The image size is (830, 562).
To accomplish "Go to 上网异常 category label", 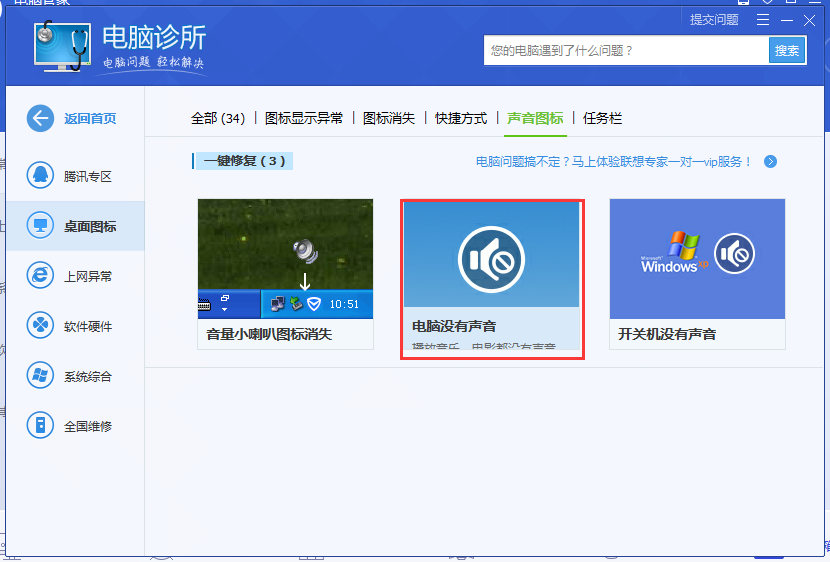I will tap(88, 276).
